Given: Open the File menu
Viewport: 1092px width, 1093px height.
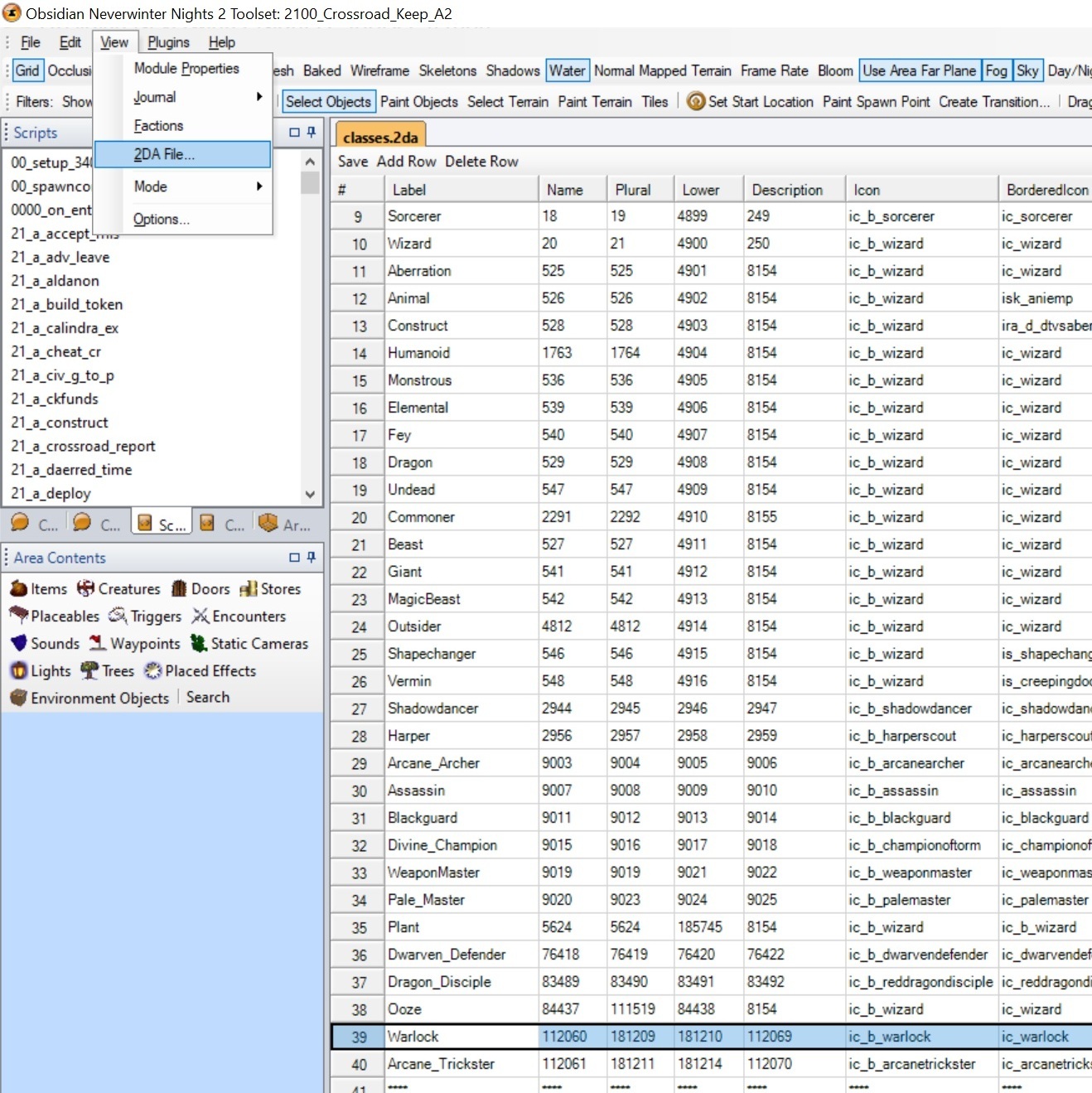Looking at the screenshot, I should [x=31, y=42].
